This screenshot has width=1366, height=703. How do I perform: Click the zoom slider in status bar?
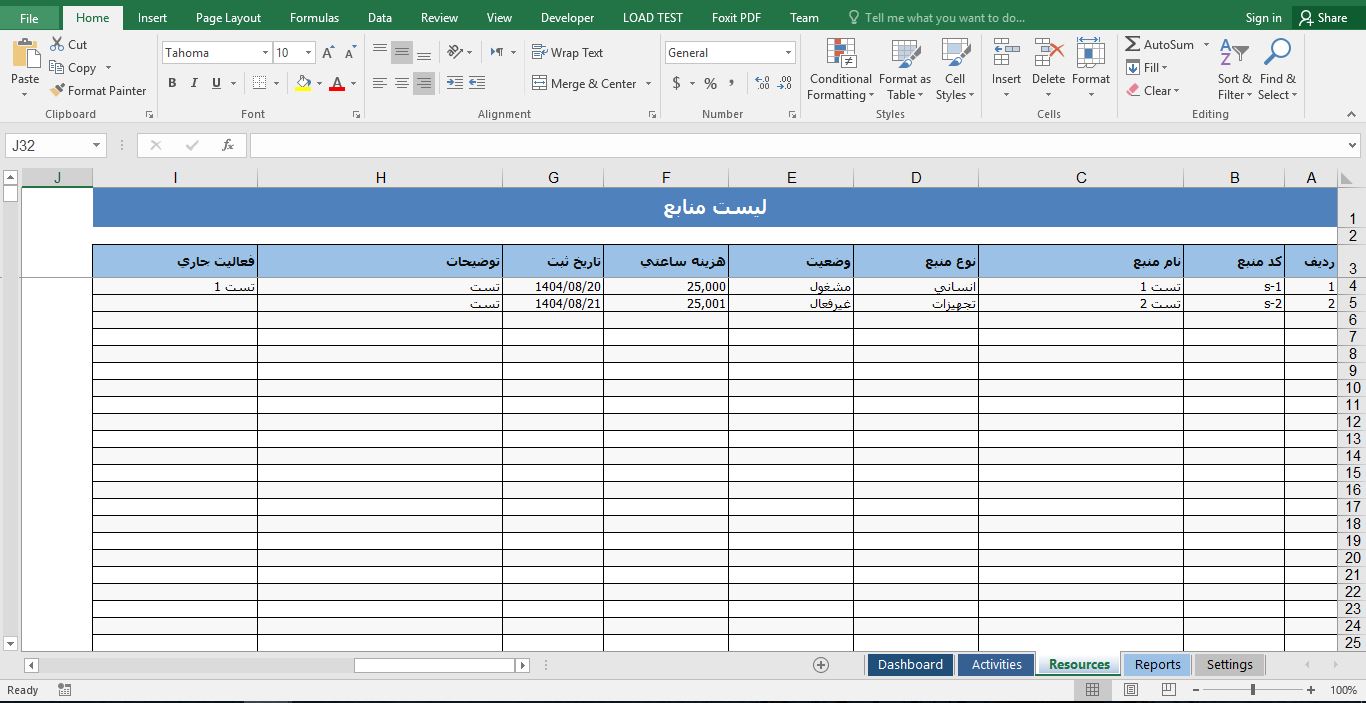(x=1253, y=690)
